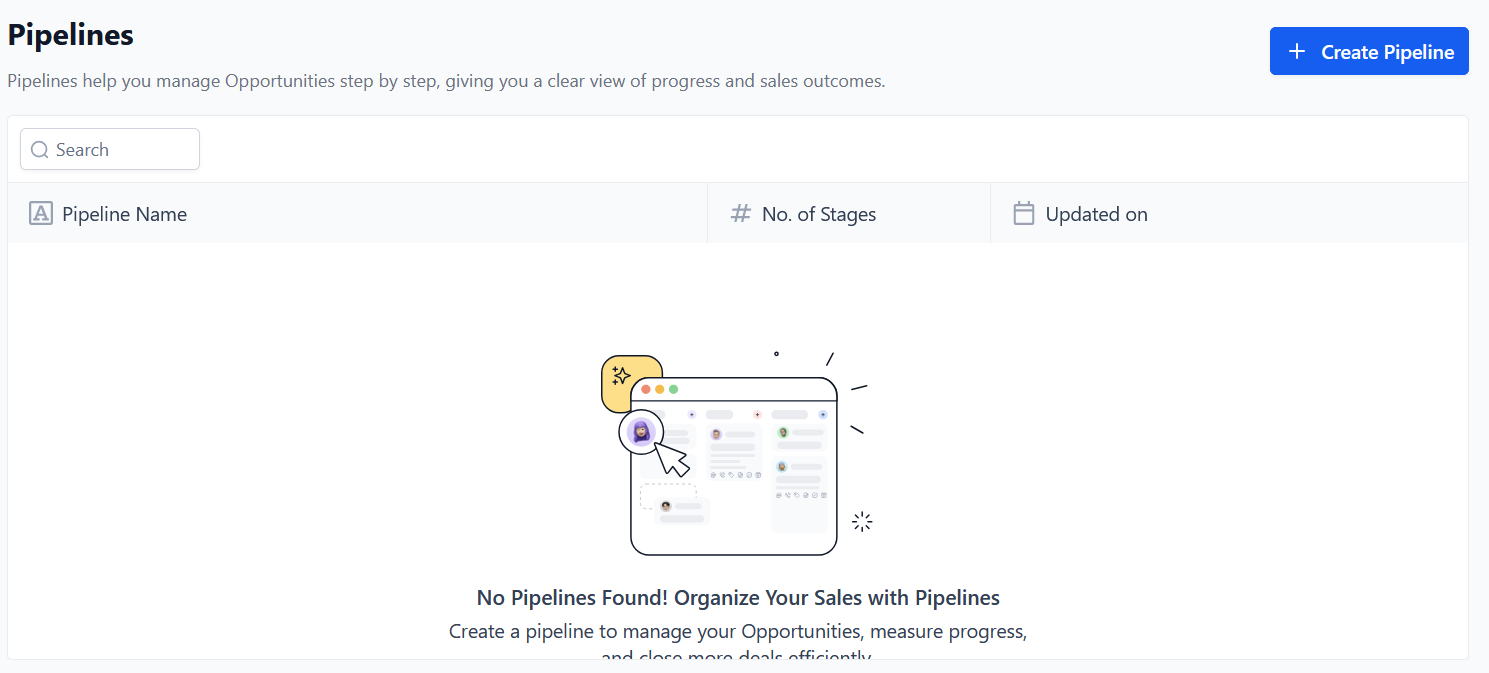Click the calendar icon beside Updated on
This screenshot has width=1489, height=673.
[1023, 213]
